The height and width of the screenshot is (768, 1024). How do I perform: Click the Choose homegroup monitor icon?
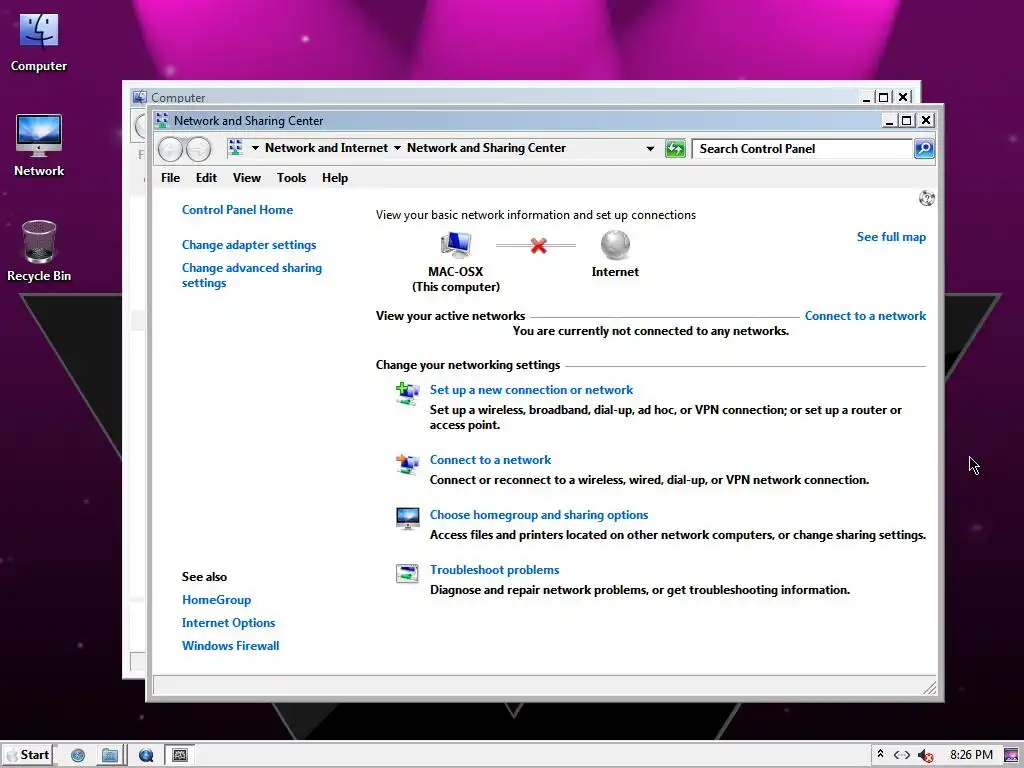pos(408,519)
